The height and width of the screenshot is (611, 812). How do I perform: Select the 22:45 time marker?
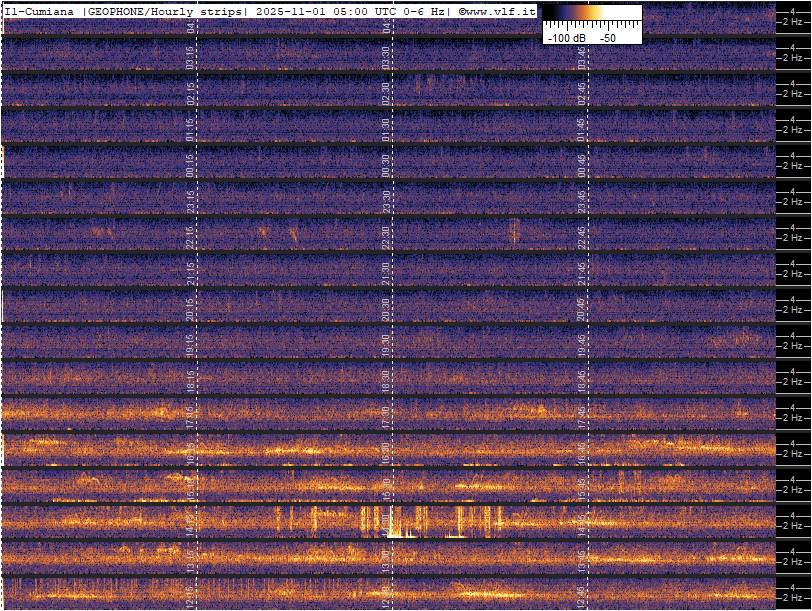point(581,236)
